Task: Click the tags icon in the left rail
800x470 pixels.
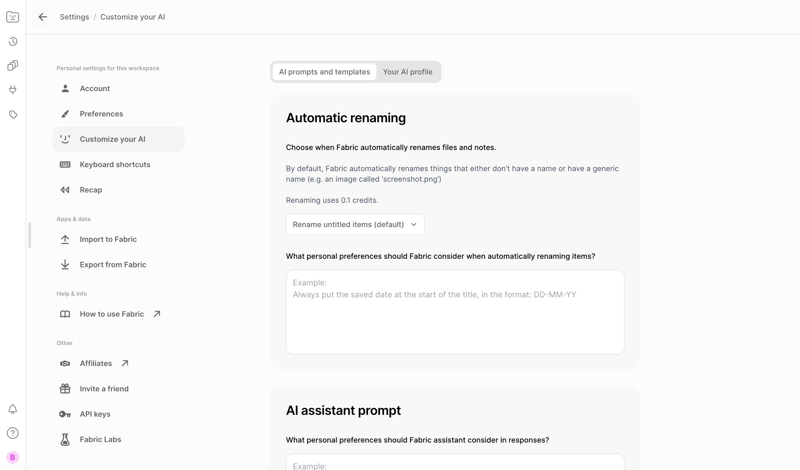Action: 13,114
